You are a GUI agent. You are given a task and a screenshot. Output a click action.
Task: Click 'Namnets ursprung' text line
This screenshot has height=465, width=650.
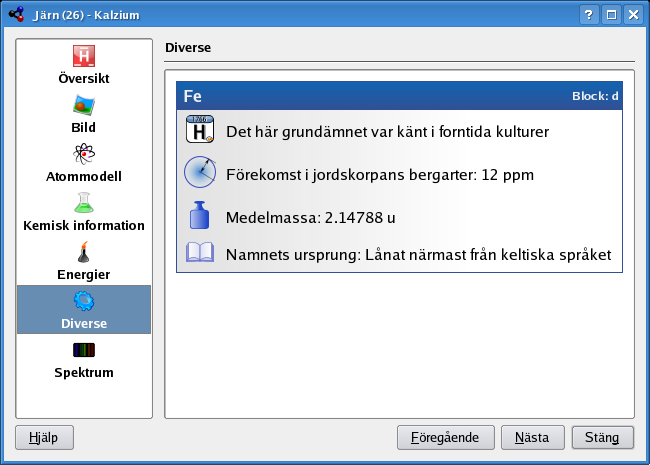pyautogui.click(x=418, y=254)
